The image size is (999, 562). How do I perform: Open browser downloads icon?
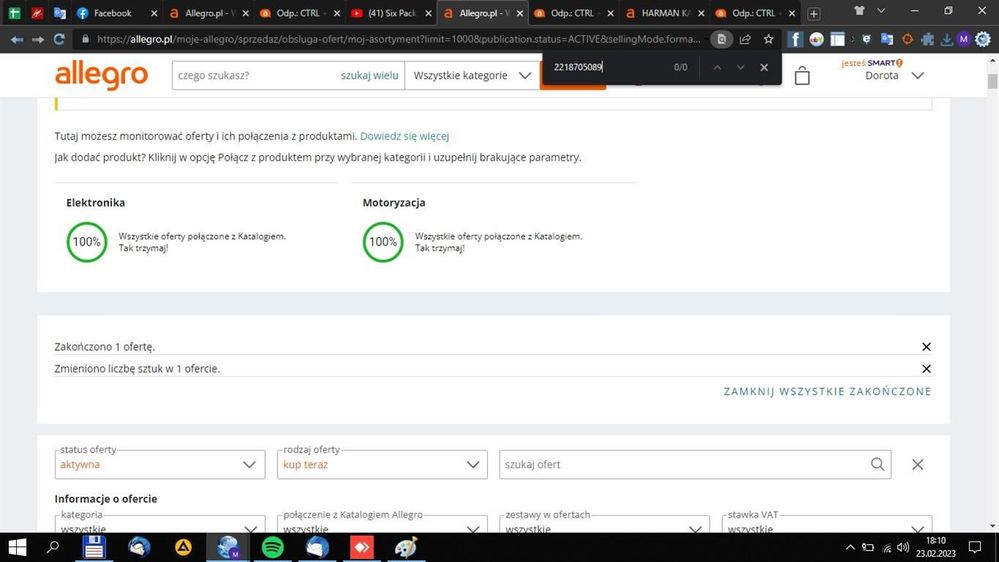pyautogui.click(x=947, y=40)
